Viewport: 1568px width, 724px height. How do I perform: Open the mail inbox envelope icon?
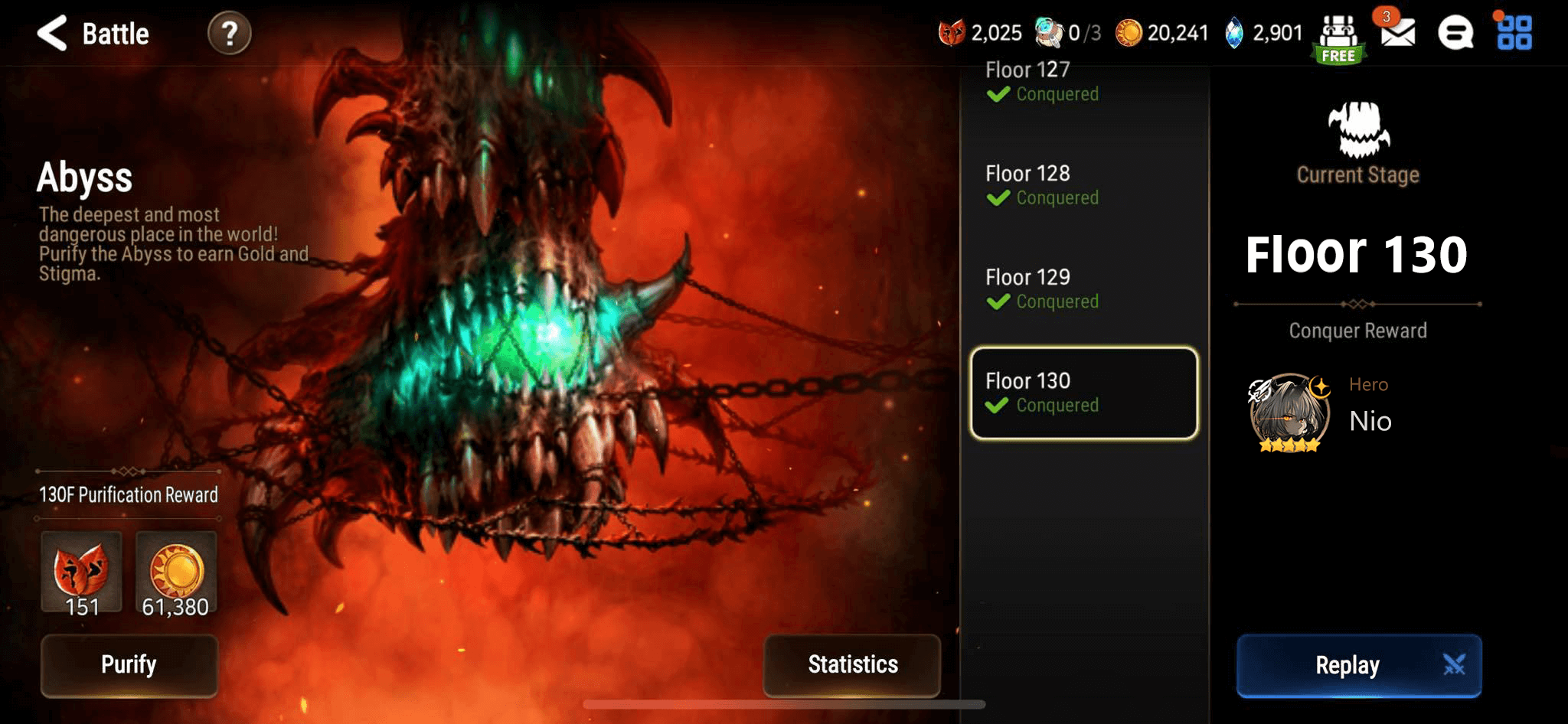tap(1397, 32)
